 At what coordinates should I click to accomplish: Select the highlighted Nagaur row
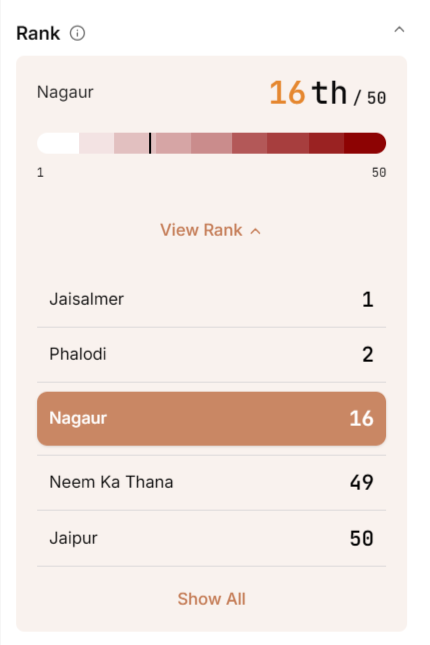(x=212, y=418)
